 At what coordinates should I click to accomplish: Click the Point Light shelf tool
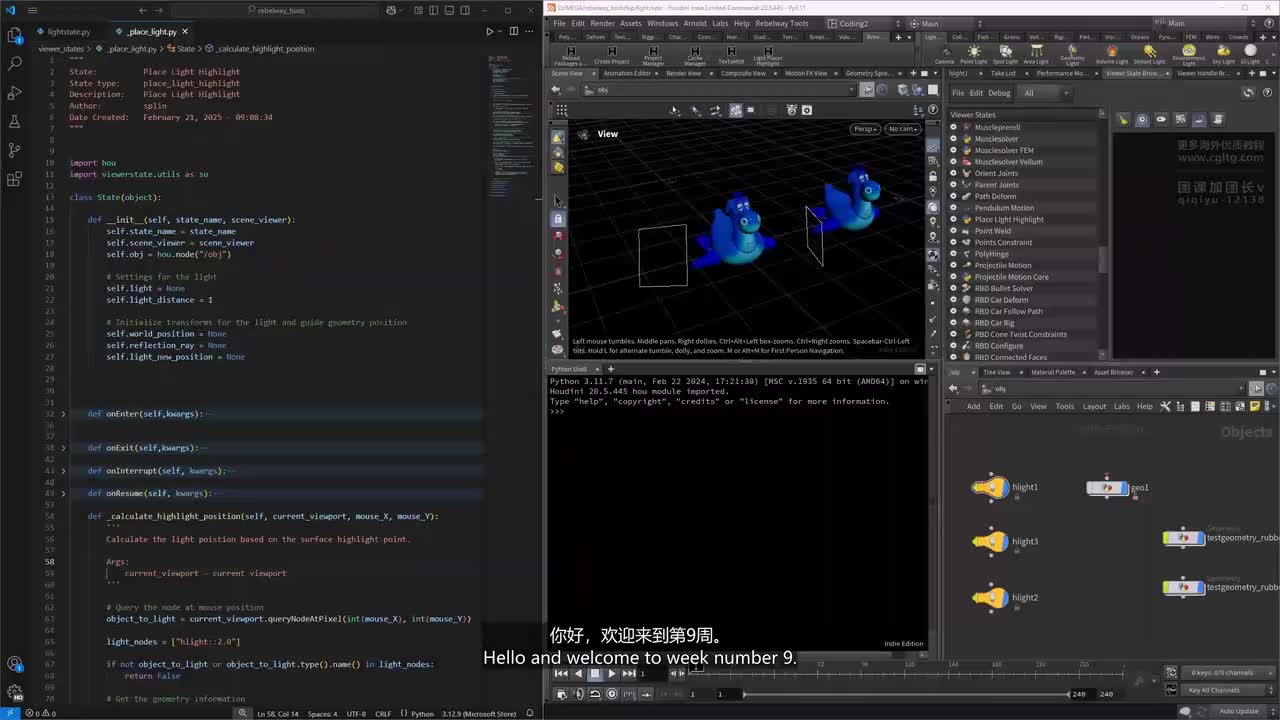[x=973, y=54]
